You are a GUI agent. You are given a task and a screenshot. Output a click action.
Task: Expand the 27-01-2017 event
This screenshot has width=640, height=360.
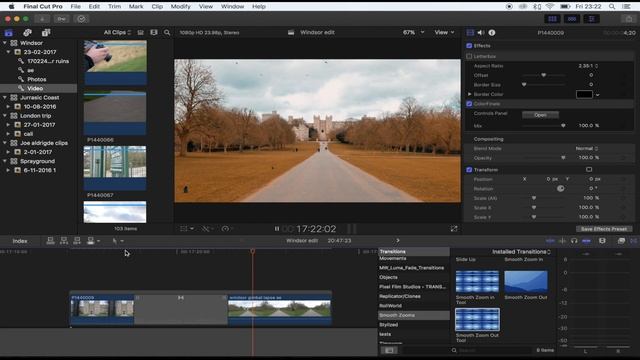tap(8, 125)
